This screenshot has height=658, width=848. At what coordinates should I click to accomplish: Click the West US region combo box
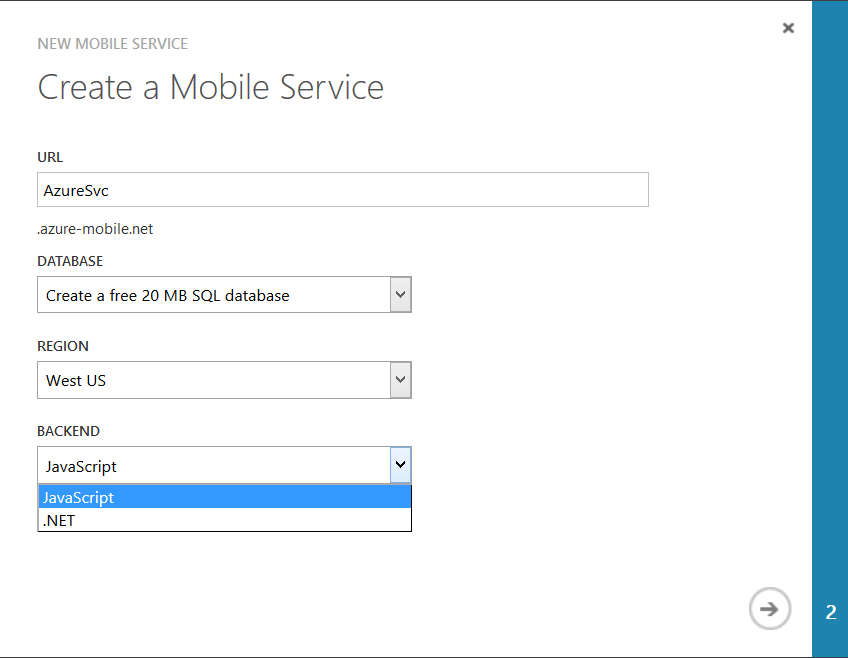click(x=213, y=380)
